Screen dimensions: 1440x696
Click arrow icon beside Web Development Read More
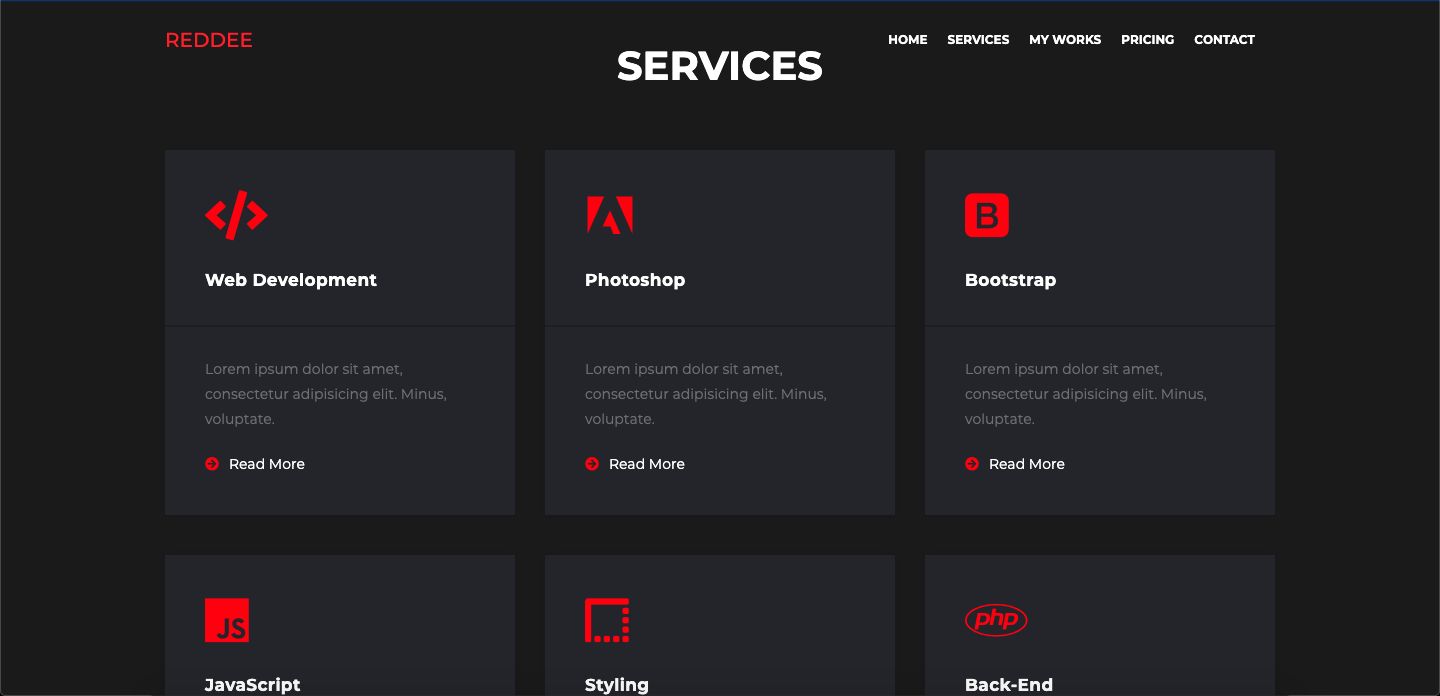click(x=212, y=464)
